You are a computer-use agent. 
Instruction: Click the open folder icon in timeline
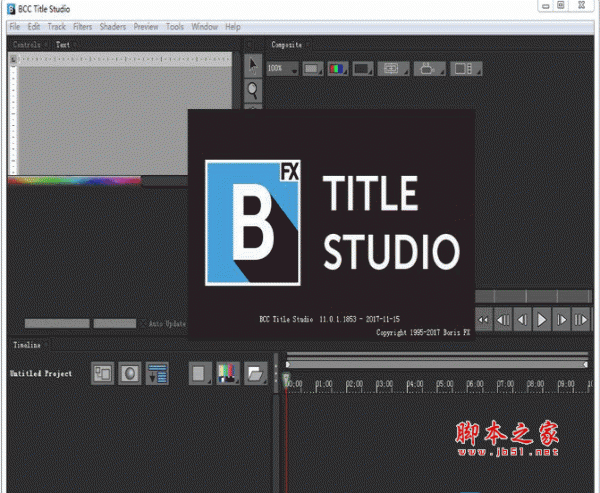tap(256, 373)
